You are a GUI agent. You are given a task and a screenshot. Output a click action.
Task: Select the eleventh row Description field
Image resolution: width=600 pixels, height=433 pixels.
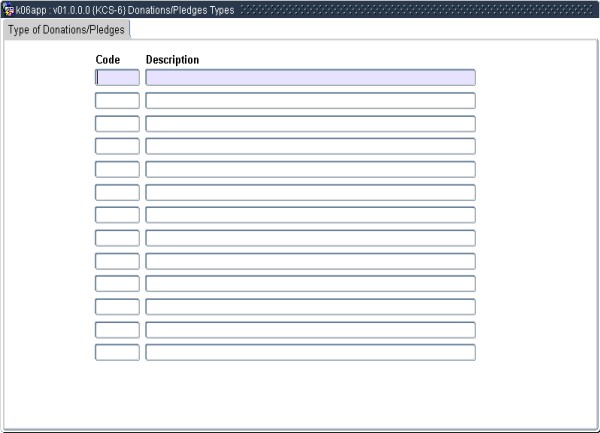click(x=310, y=306)
